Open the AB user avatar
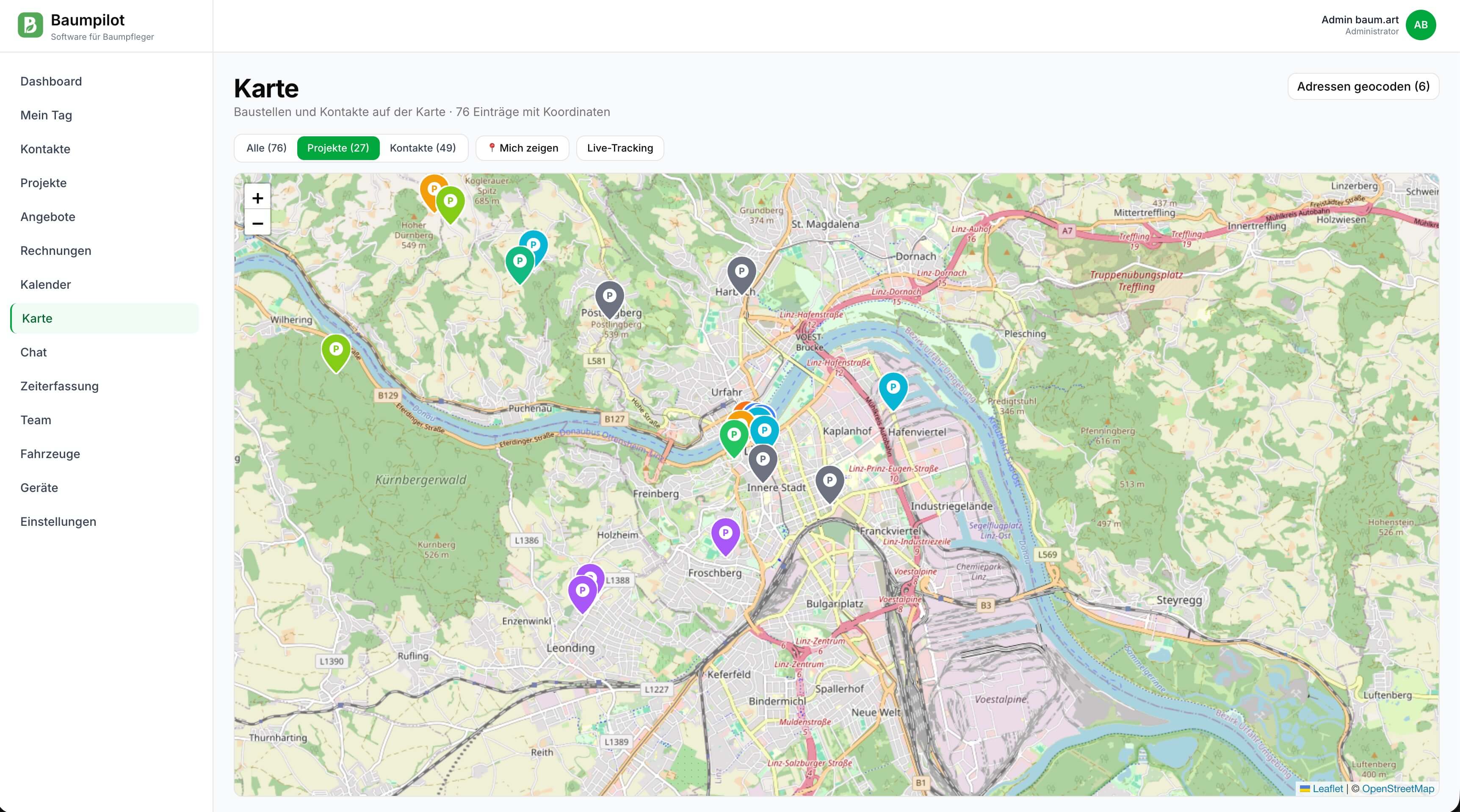Viewport: 1460px width, 812px height. pos(1420,25)
